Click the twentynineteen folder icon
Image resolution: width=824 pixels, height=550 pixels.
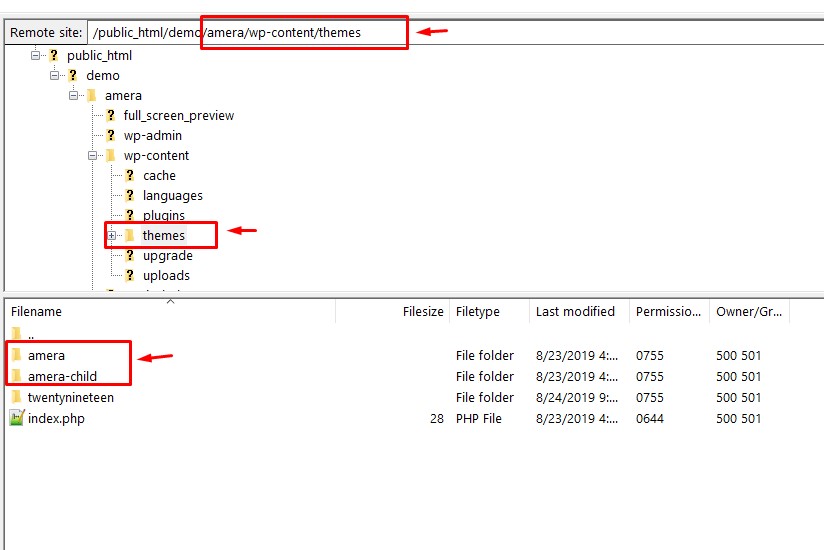tap(16, 398)
